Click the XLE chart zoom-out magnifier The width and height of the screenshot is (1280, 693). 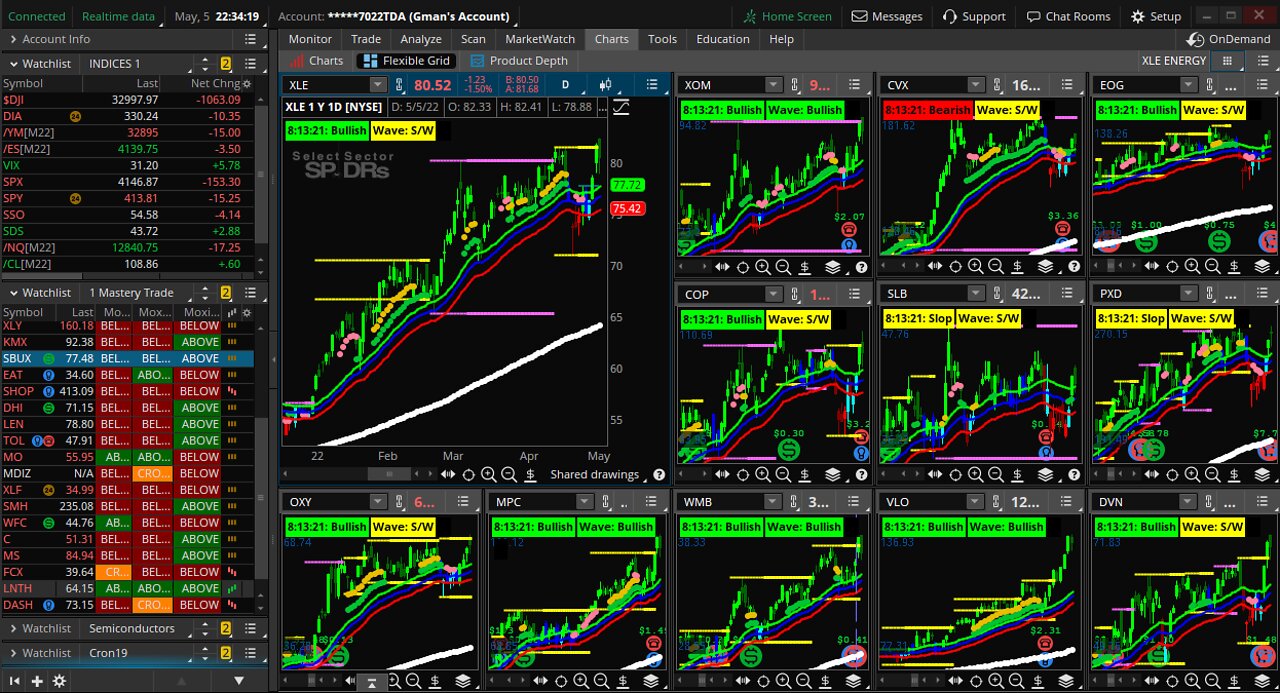[x=509, y=475]
